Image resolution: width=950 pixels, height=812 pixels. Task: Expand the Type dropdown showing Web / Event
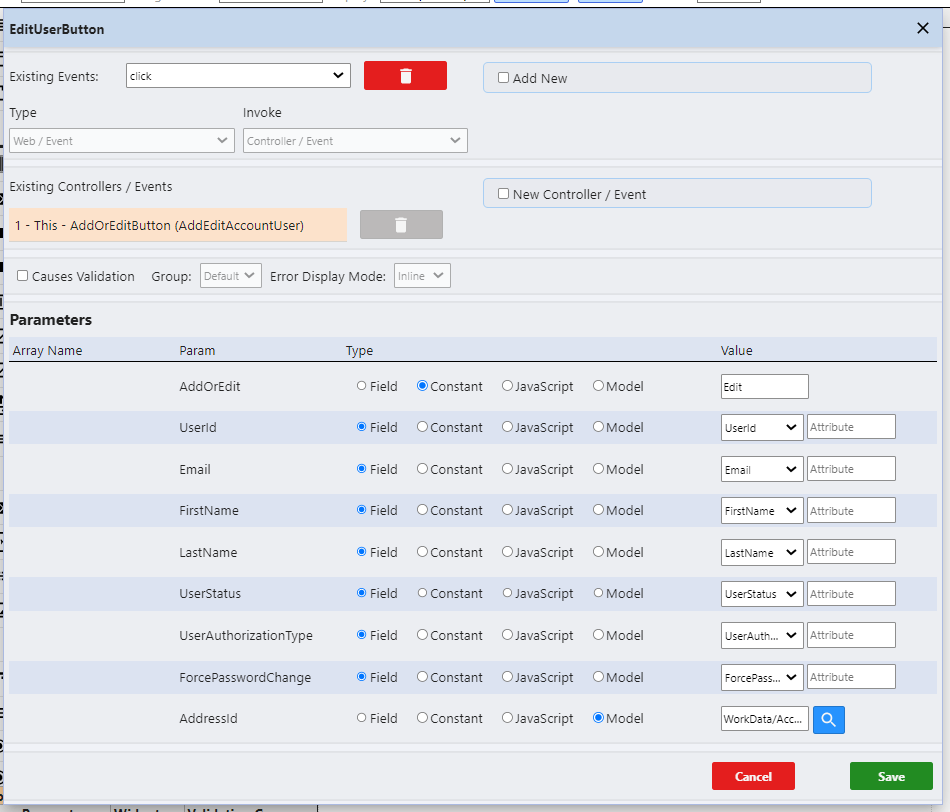[x=122, y=141]
